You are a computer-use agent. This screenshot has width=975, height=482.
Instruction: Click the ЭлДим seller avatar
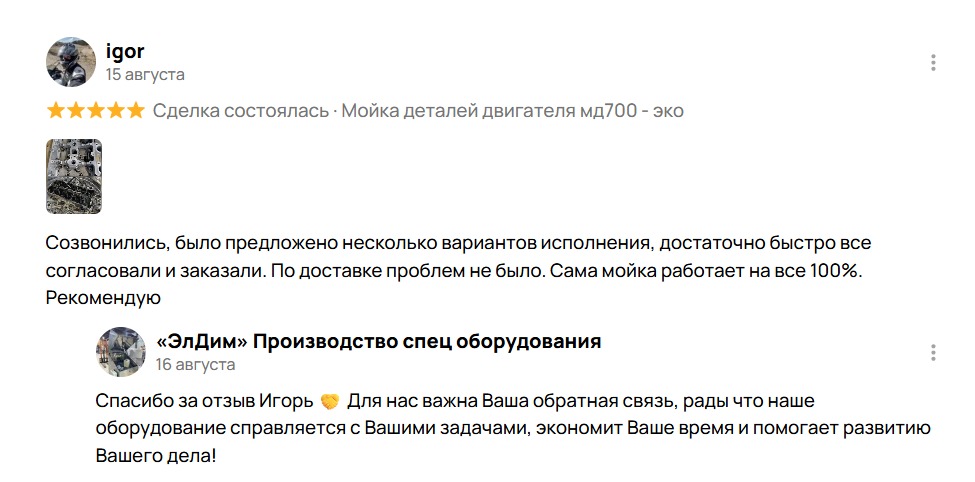[x=121, y=352]
